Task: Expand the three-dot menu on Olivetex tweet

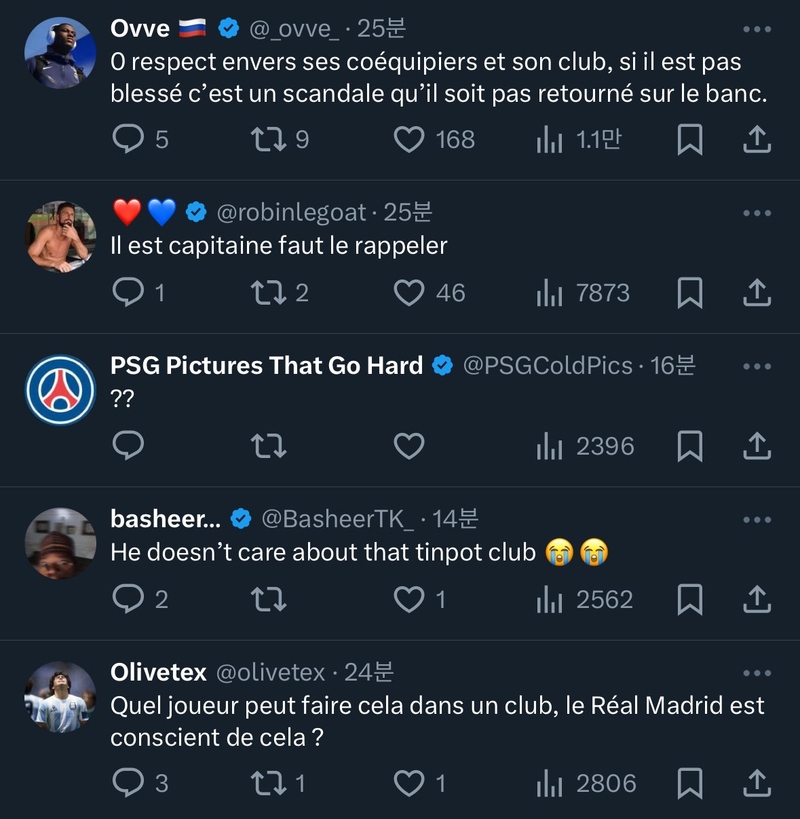Action: tap(757, 673)
